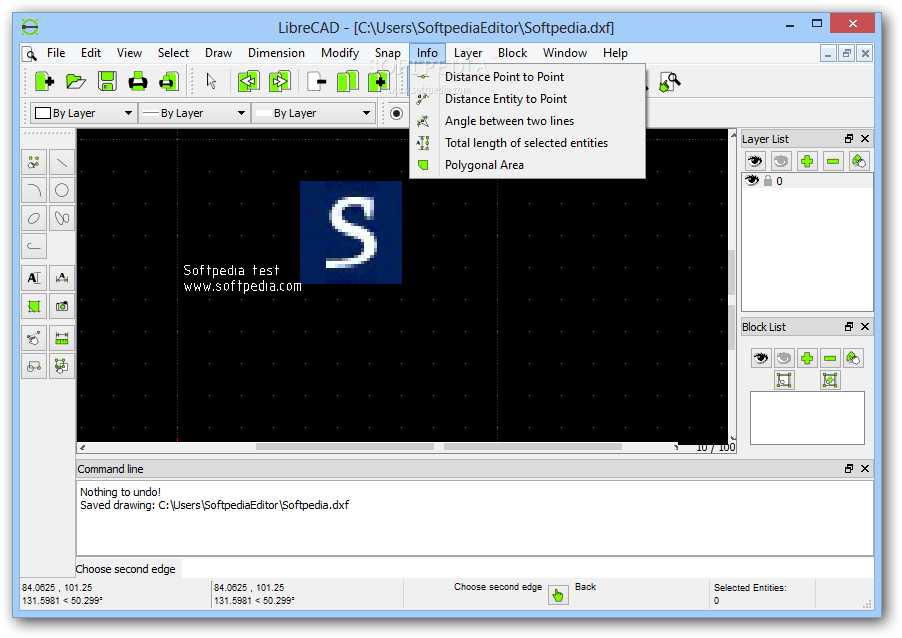902x638 pixels.
Task: Open the line type By Layer dropdown
Action: point(314,113)
